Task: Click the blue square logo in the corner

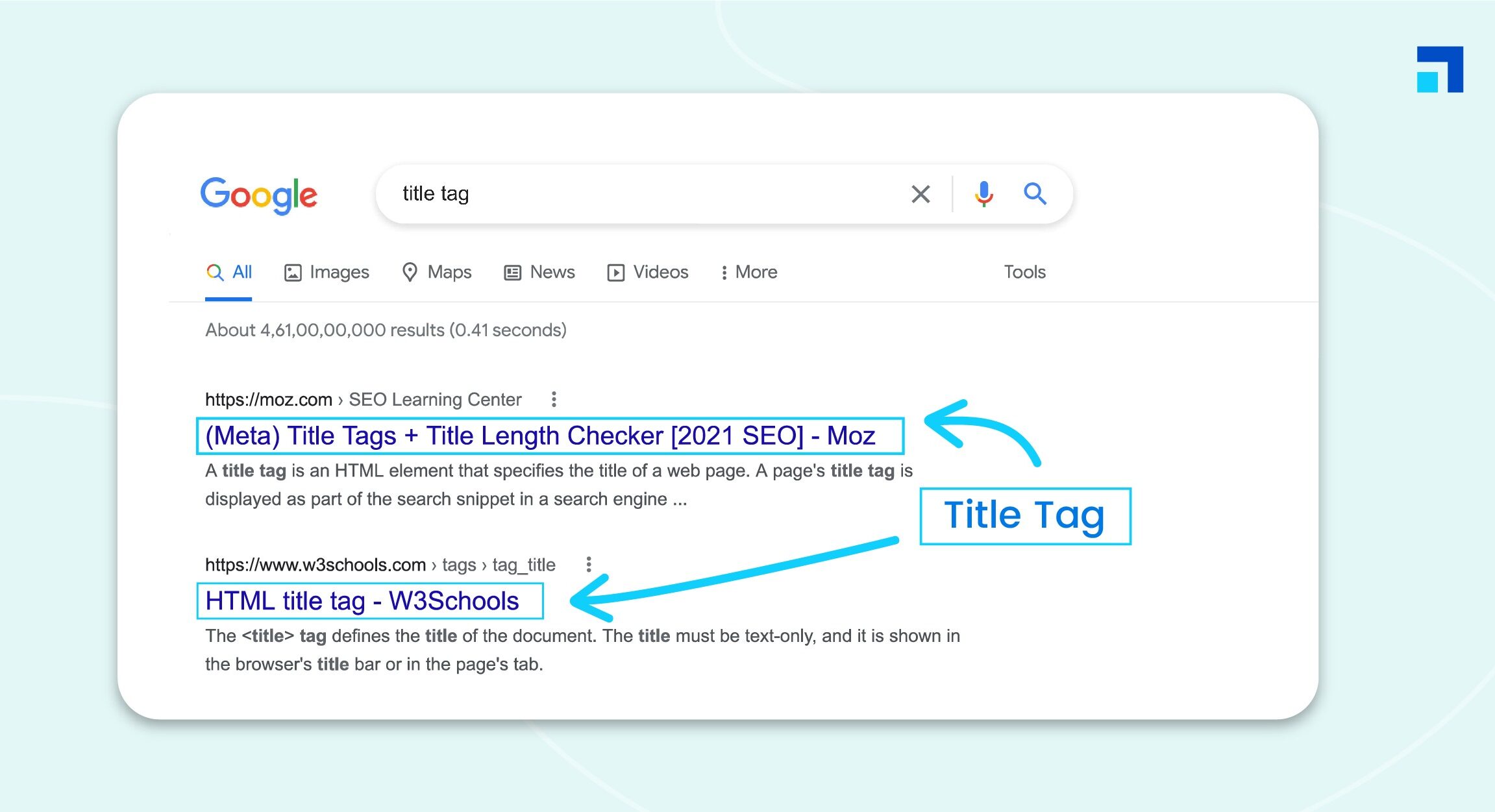Action: point(1440,69)
